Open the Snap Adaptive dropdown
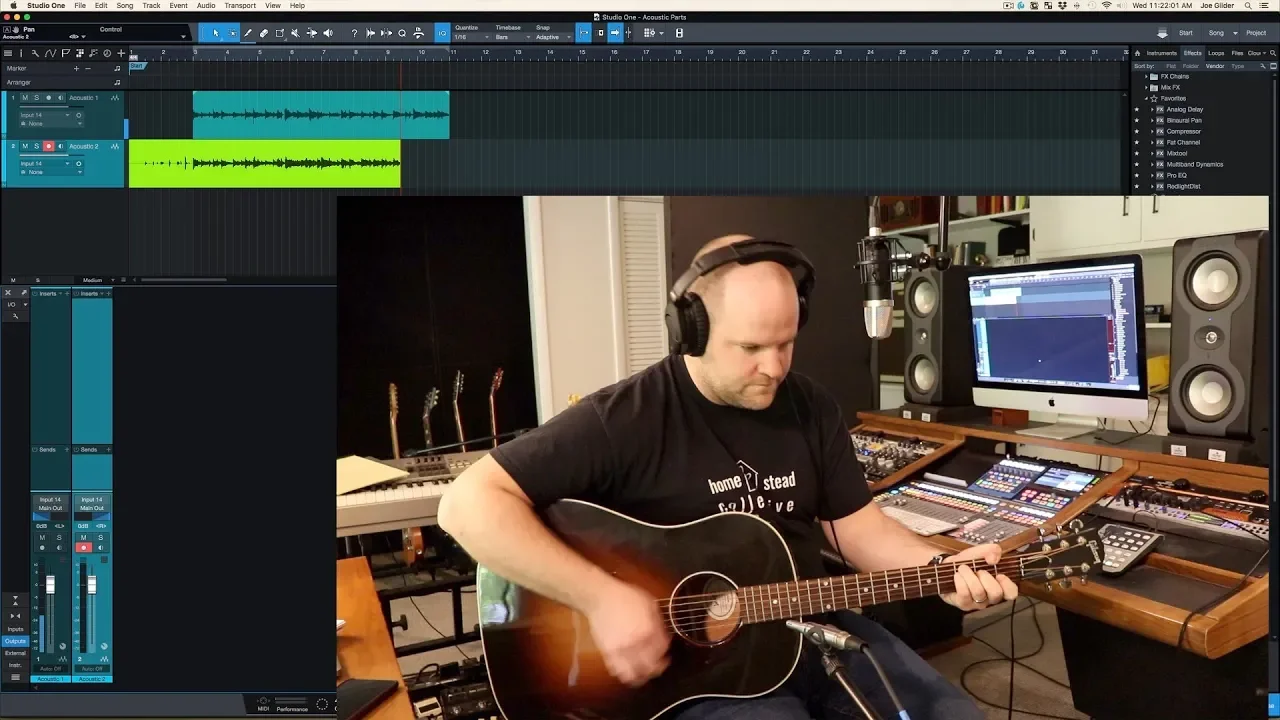 (x=552, y=37)
